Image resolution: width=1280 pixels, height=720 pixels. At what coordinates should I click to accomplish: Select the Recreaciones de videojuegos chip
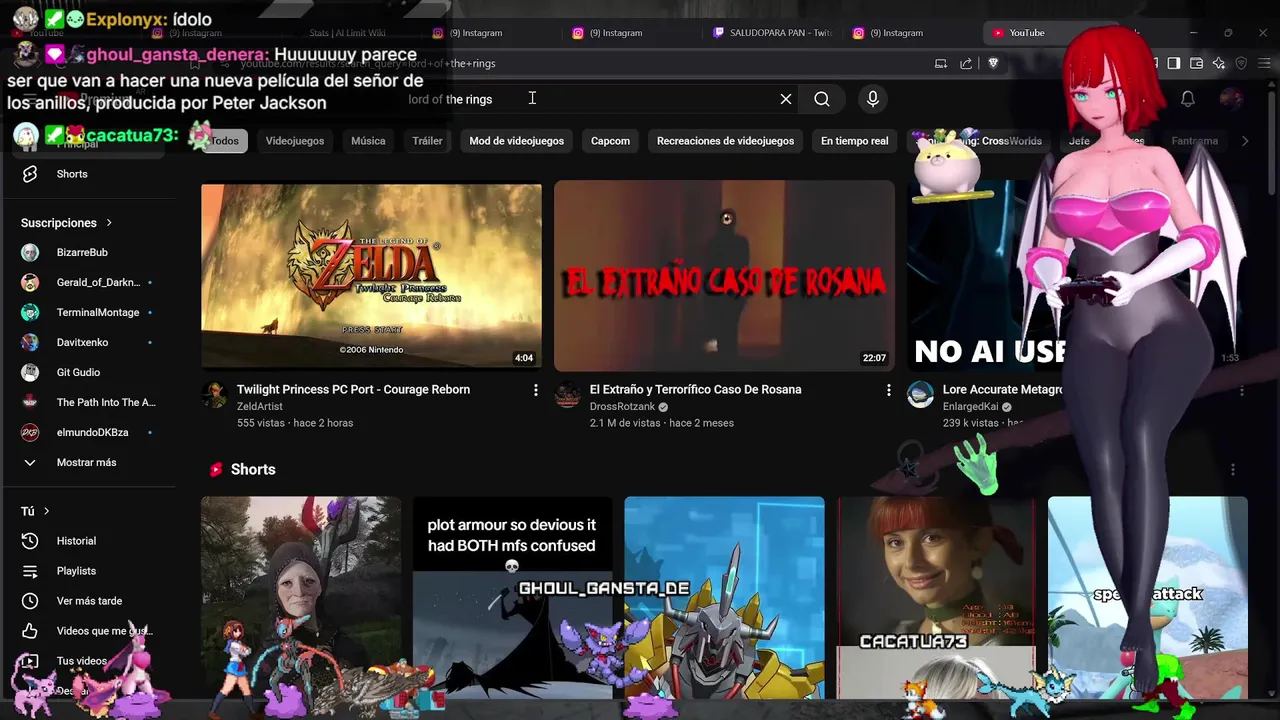pyautogui.click(x=725, y=141)
